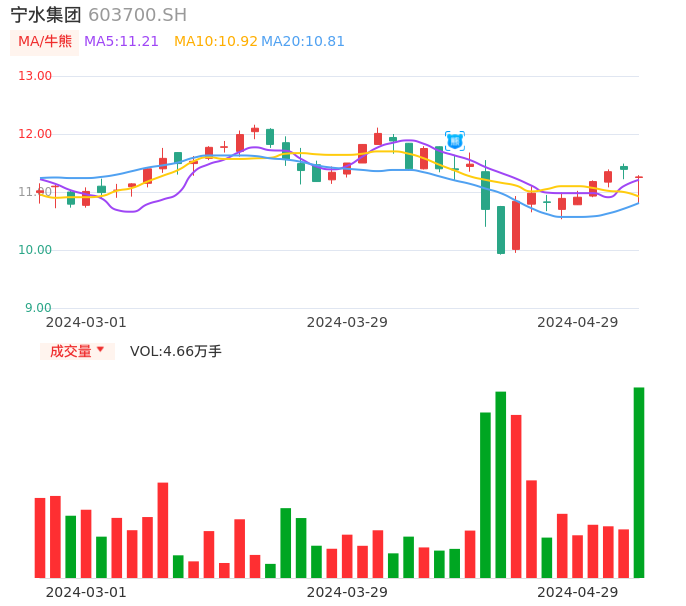
Task: Click the 13.00 price axis label
Action: [35, 76]
